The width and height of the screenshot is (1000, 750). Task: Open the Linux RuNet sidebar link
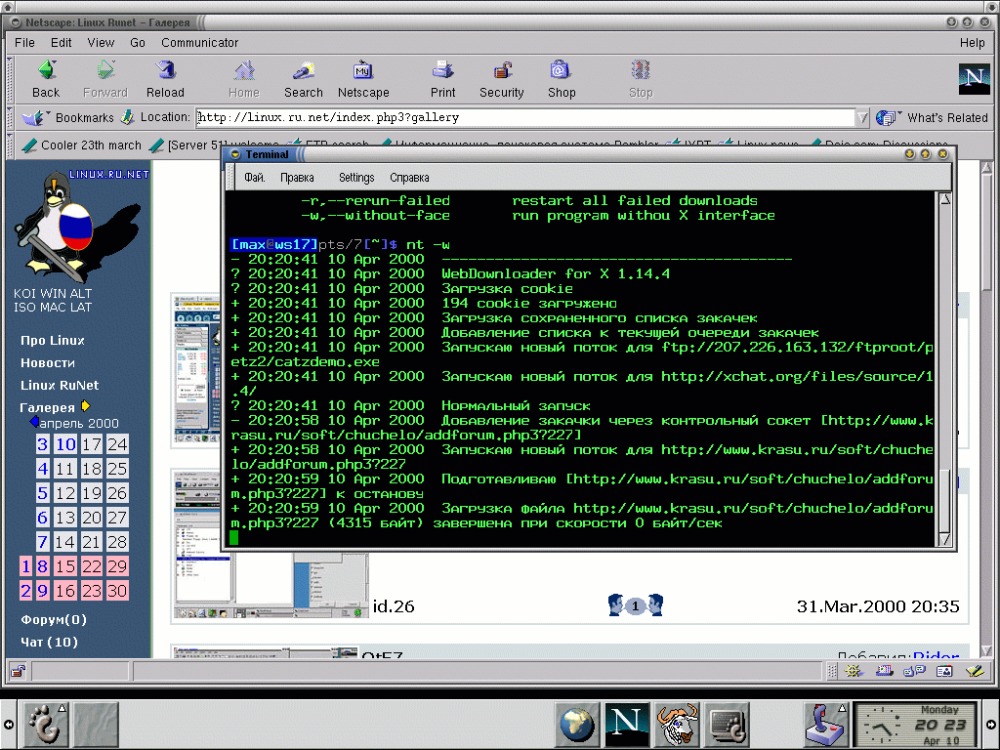coord(59,385)
